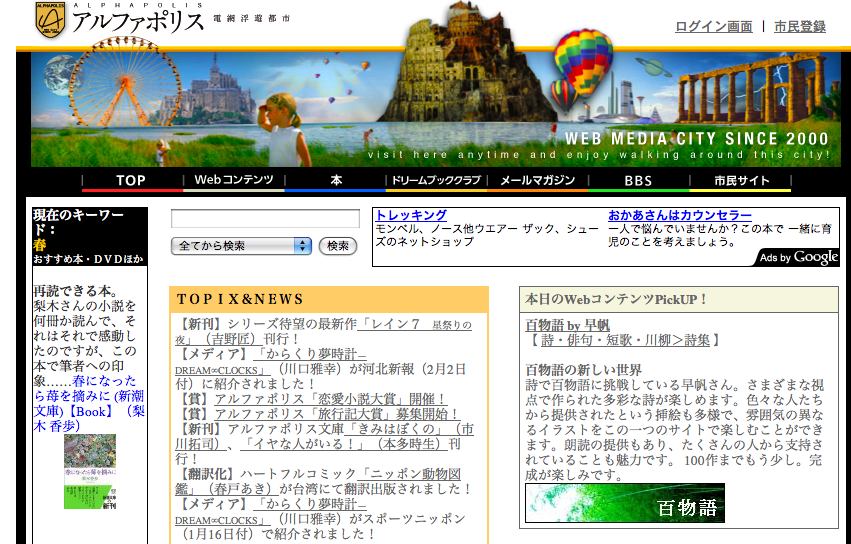Click the book cover thumbnail in sidebar
This screenshot has height=544, width=851.
coord(90,472)
